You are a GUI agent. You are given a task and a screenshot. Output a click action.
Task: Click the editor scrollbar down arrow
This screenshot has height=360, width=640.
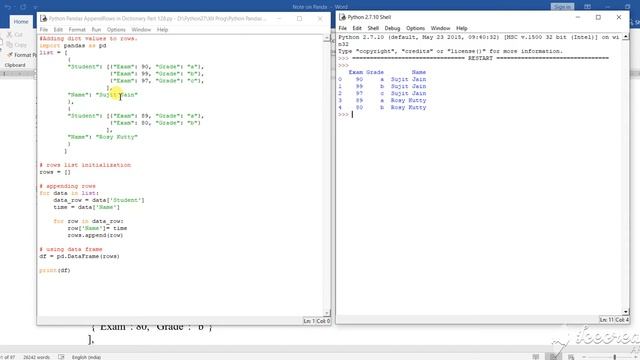(327, 313)
